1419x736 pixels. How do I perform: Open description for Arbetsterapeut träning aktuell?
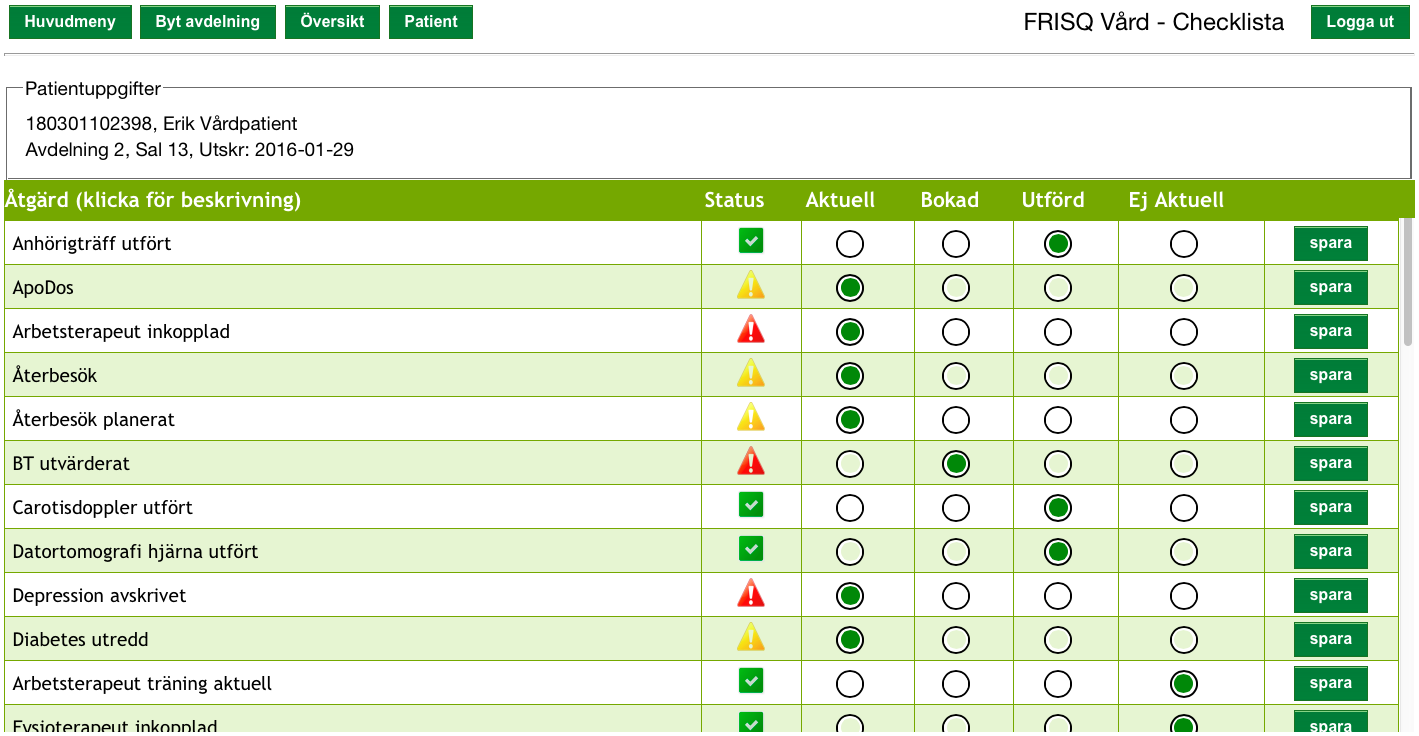pyautogui.click(x=142, y=683)
